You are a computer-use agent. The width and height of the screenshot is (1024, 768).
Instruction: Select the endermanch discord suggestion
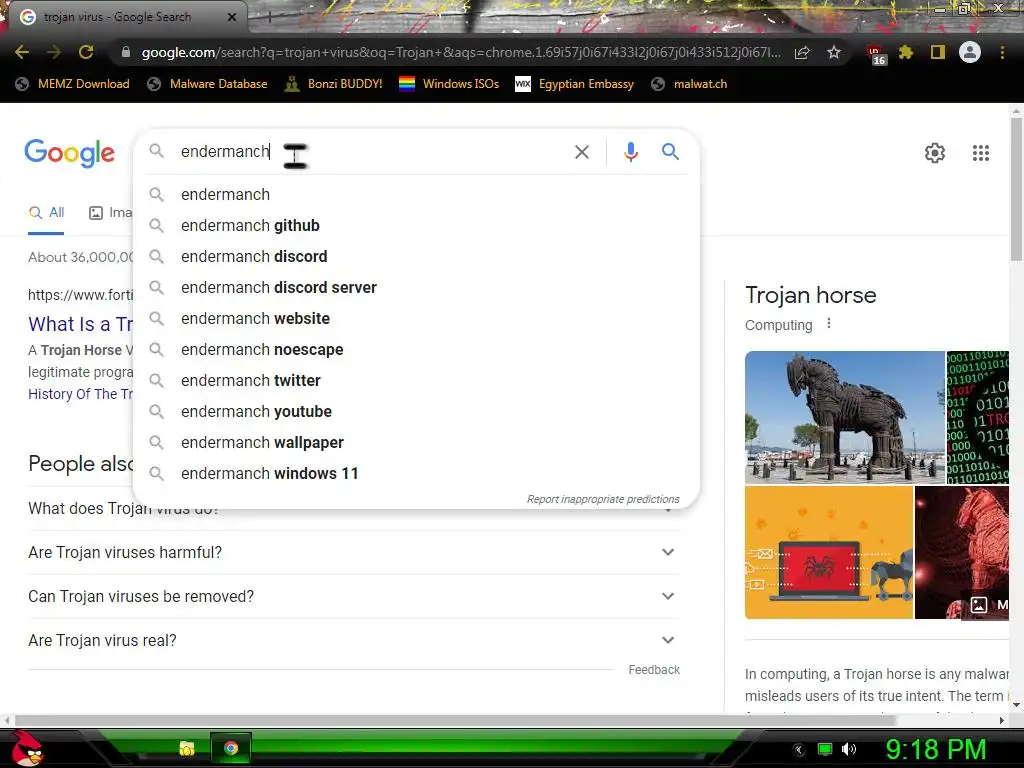point(416,257)
